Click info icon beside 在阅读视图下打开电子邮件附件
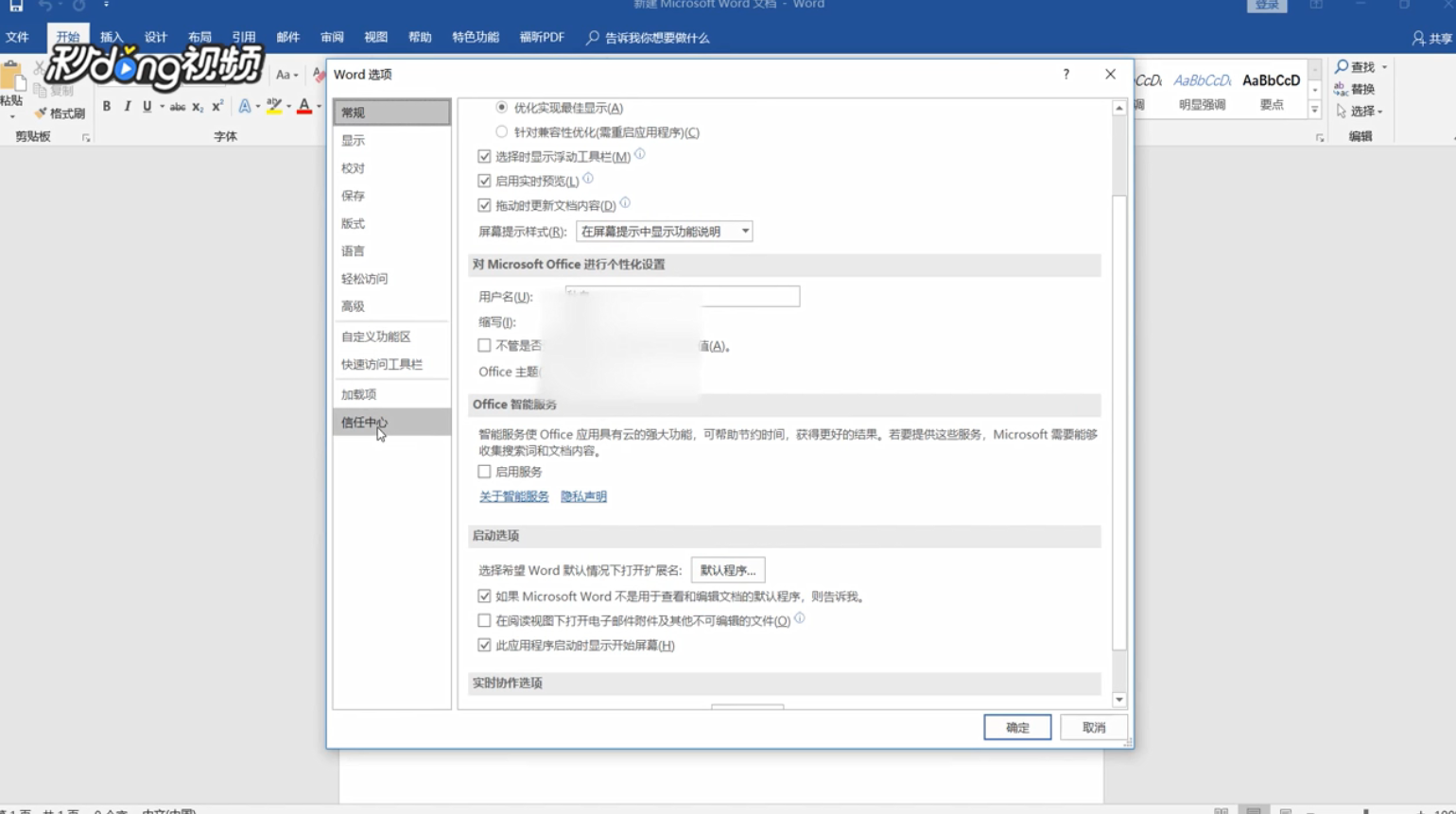 coord(800,618)
